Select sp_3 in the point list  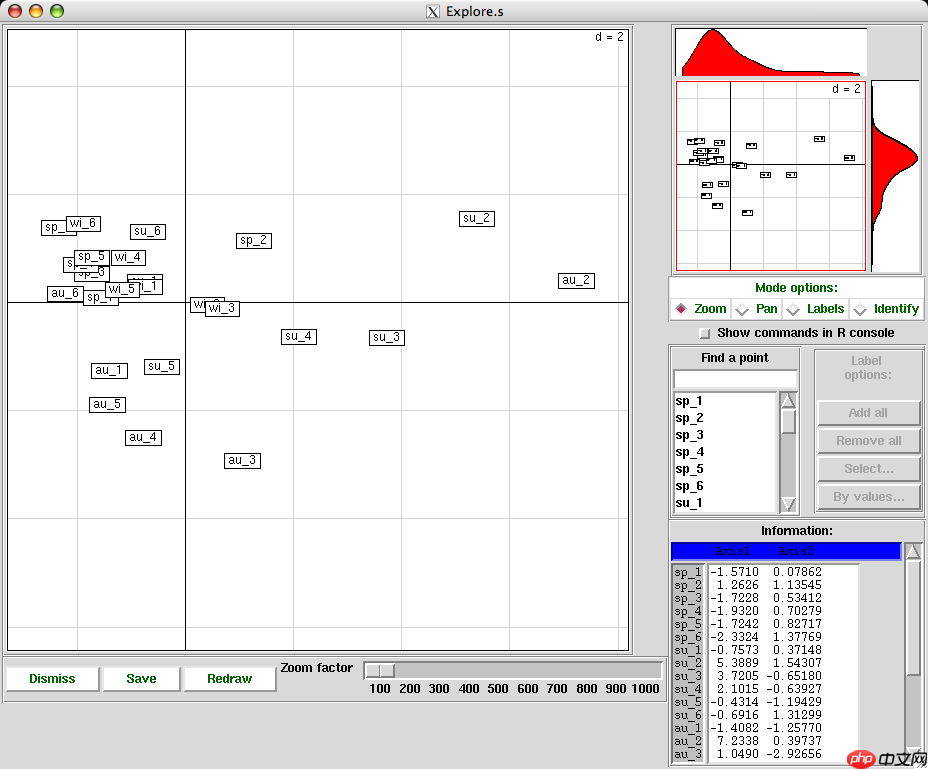click(x=724, y=435)
